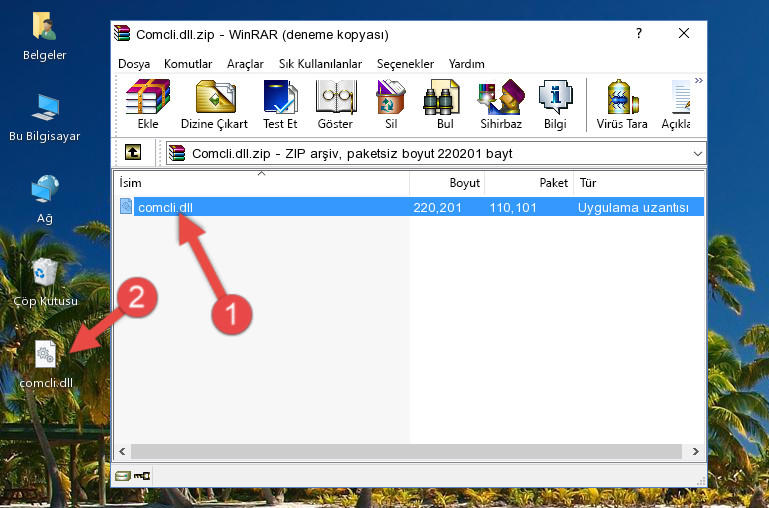Click the WinRAR title bar icon
The width and height of the screenshot is (769, 508).
pos(122,33)
